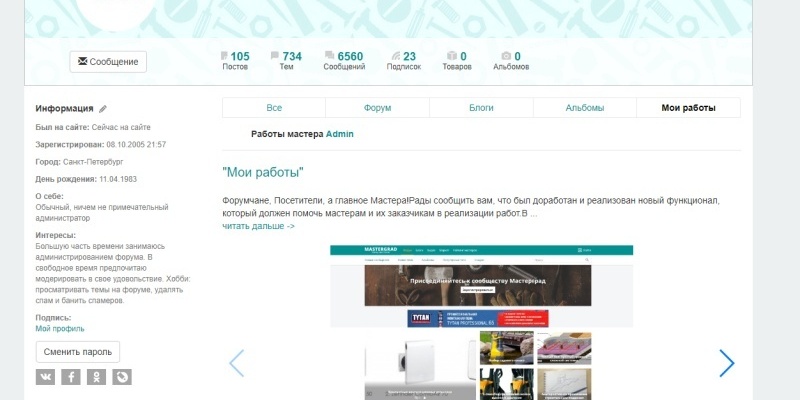Open the Odnoklassniki social profile icon
This screenshot has height=400, width=800.
[x=96, y=377]
